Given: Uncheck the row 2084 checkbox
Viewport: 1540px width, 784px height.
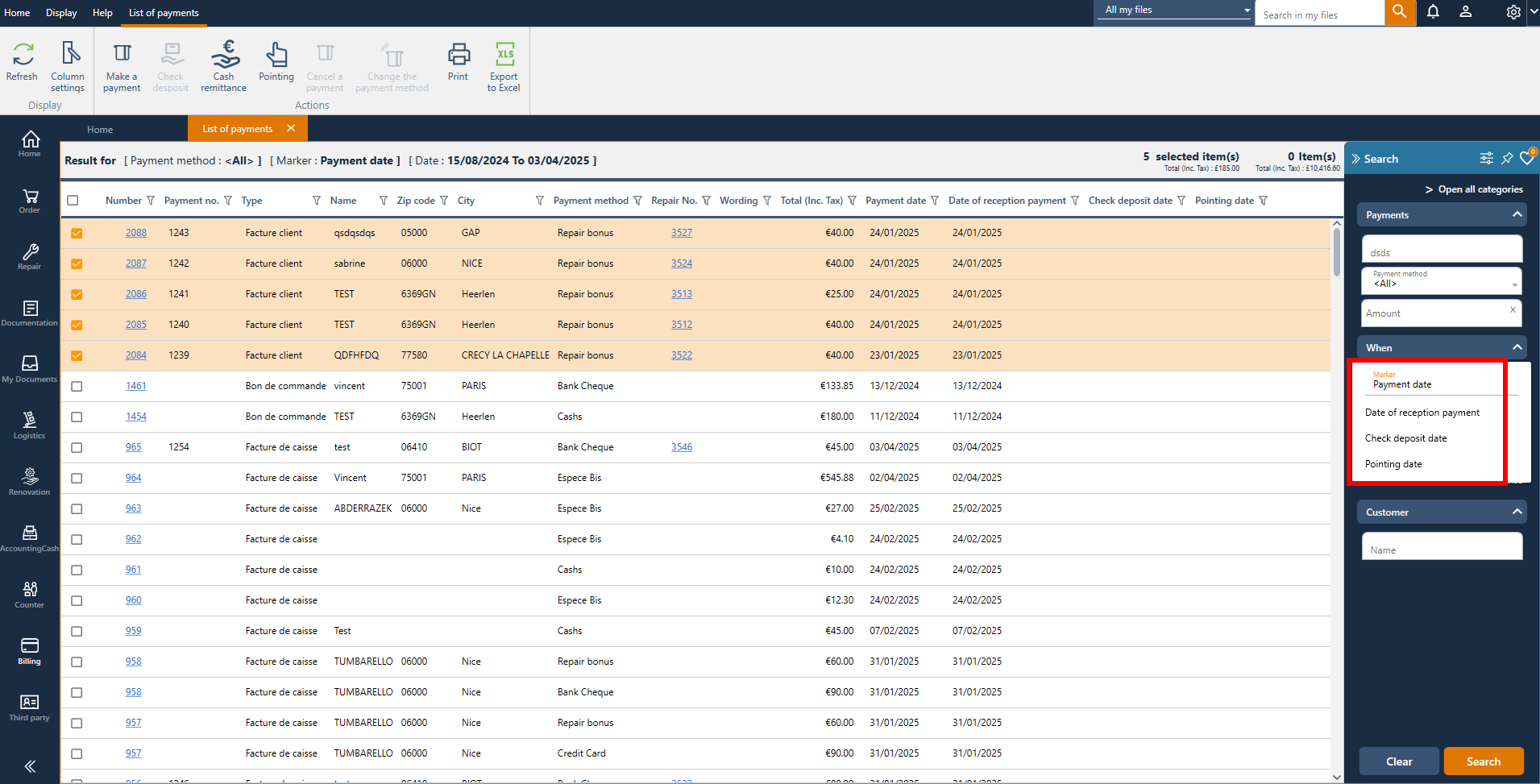Looking at the screenshot, I should tap(77, 355).
